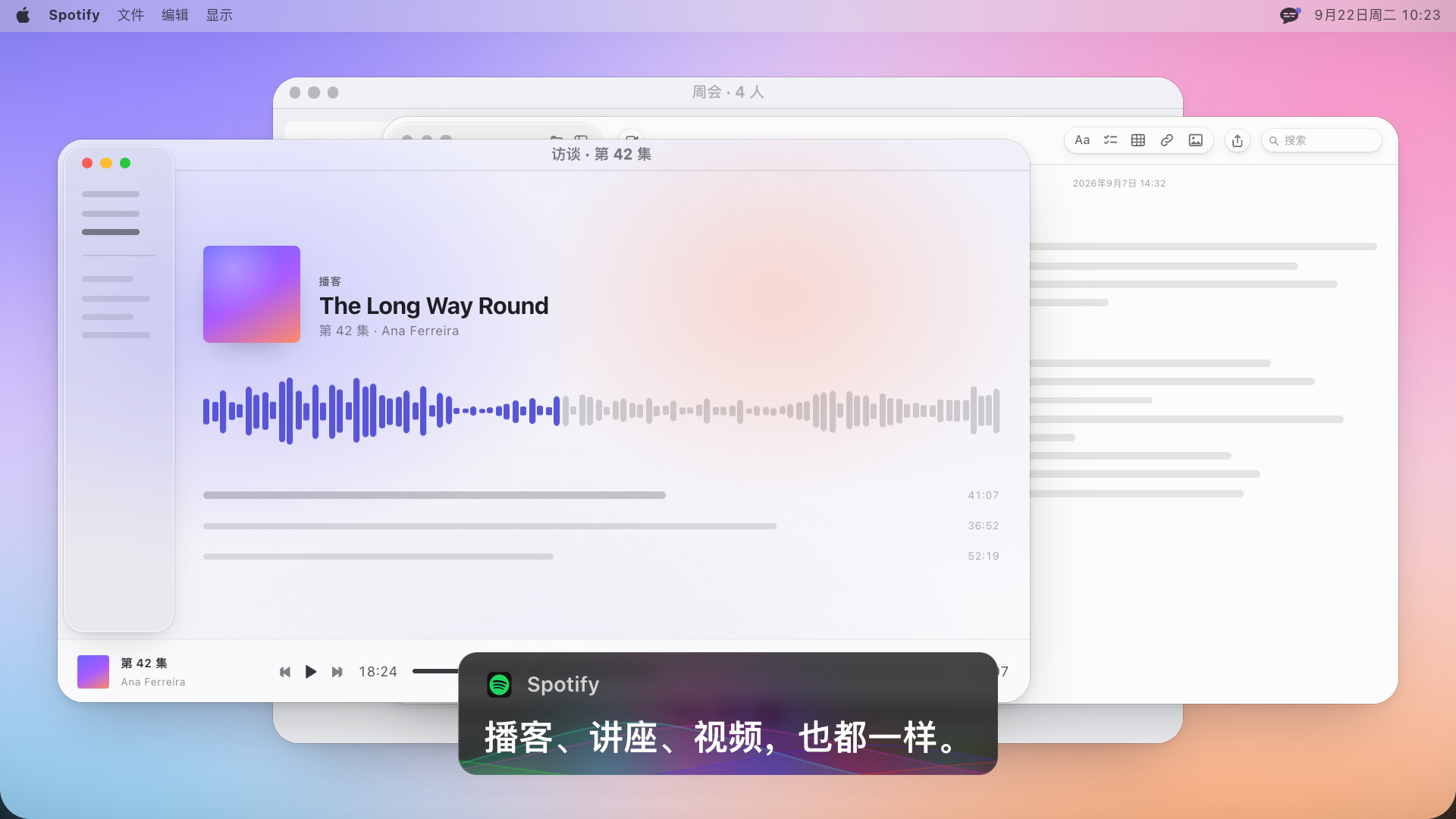Insert a checklist in notes window

click(1110, 140)
